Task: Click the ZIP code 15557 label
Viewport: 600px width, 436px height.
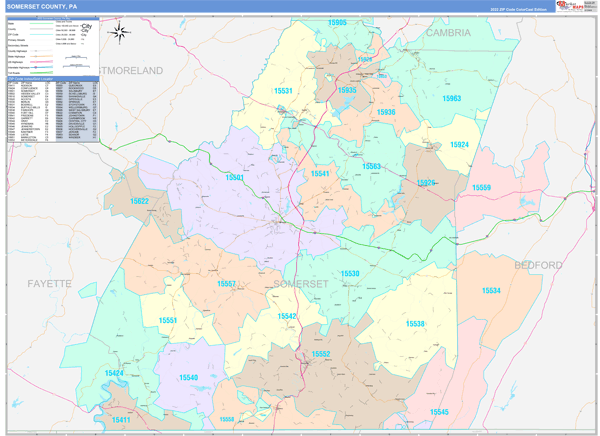Action: pyautogui.click(x=227, y=284)
